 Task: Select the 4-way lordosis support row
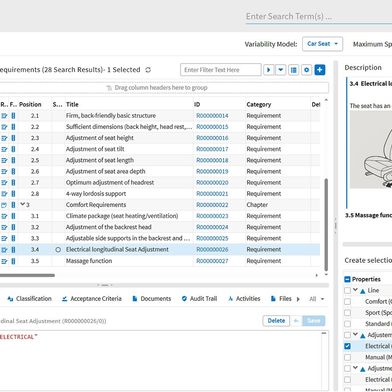pos(160,194)
